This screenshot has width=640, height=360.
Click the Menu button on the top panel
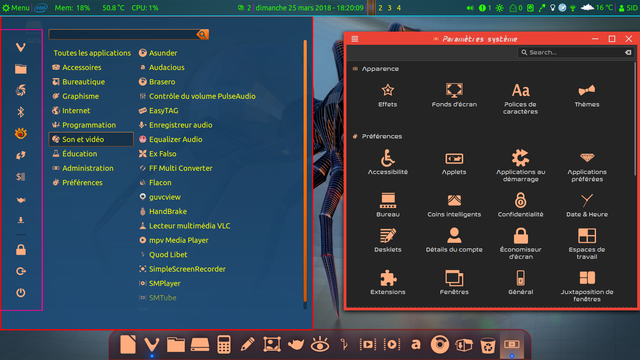point(16,8)
